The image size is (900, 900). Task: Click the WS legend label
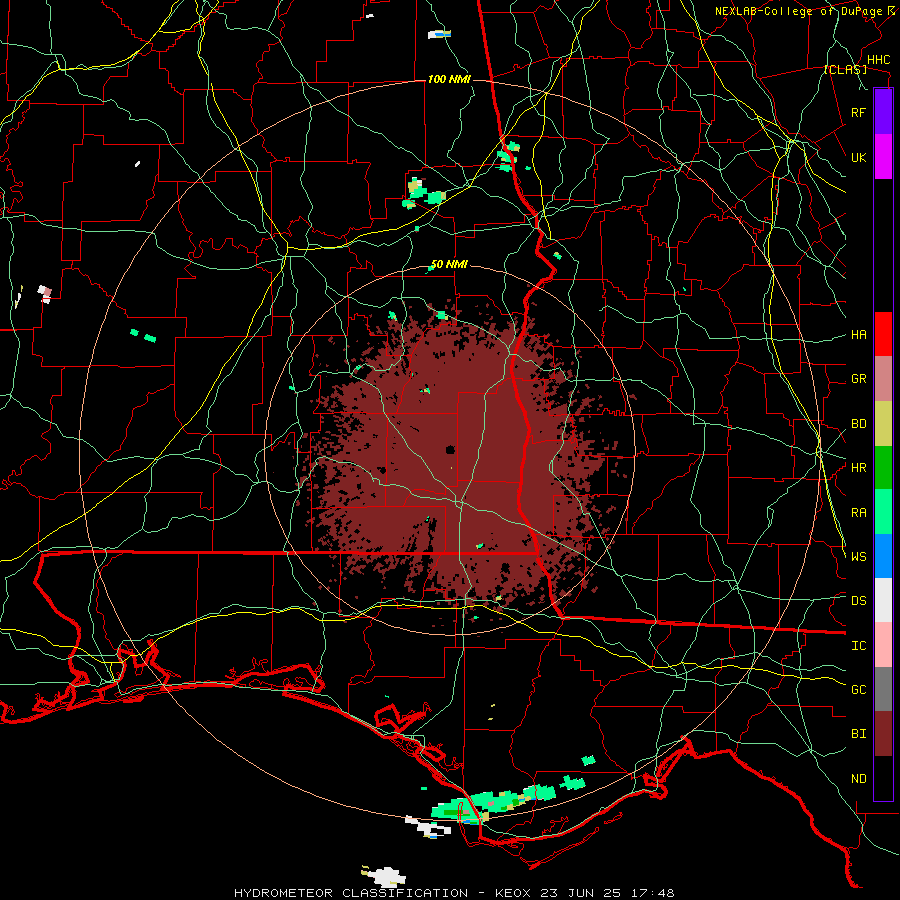pos(858,557)
